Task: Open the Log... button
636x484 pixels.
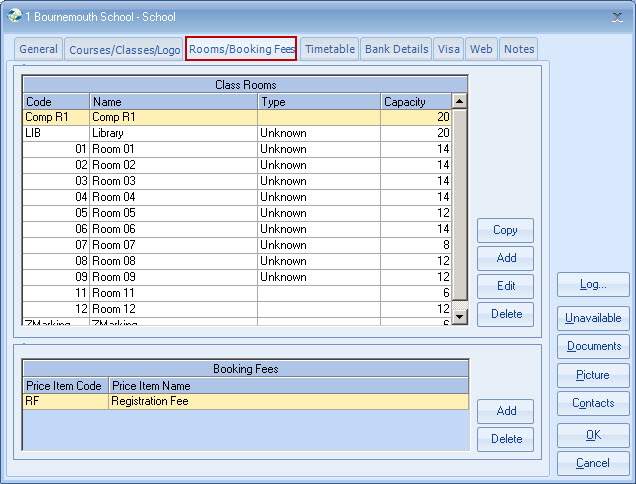Action: coord(592,285)
